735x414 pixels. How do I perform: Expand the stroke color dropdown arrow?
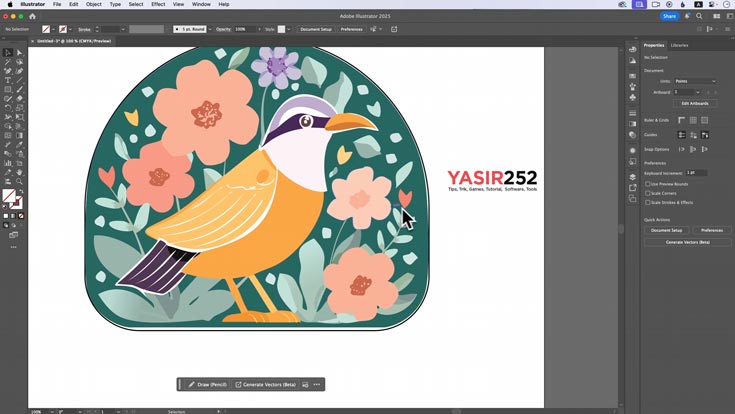[70, 29]
